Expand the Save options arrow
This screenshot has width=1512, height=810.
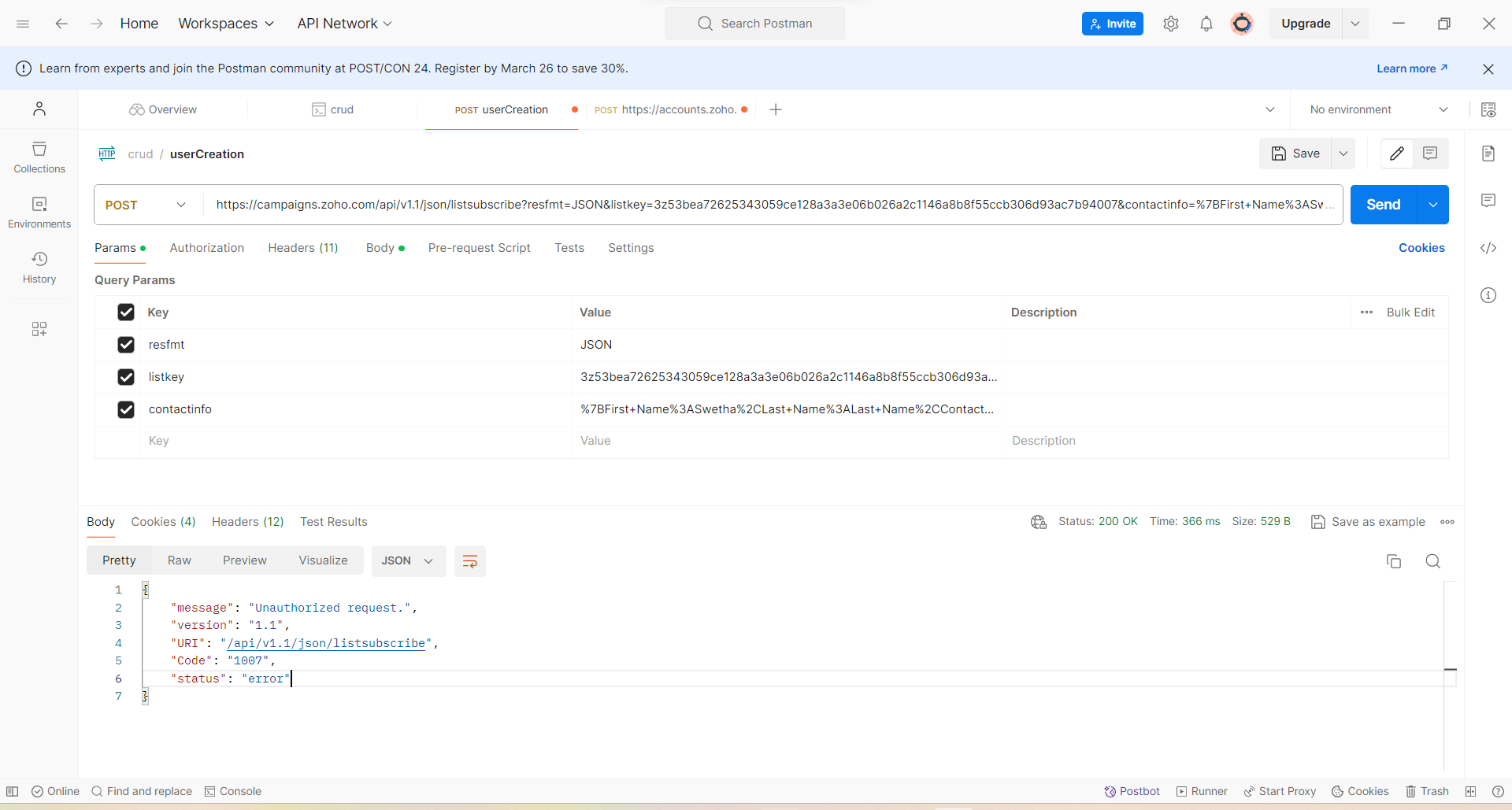[1343, 153]
